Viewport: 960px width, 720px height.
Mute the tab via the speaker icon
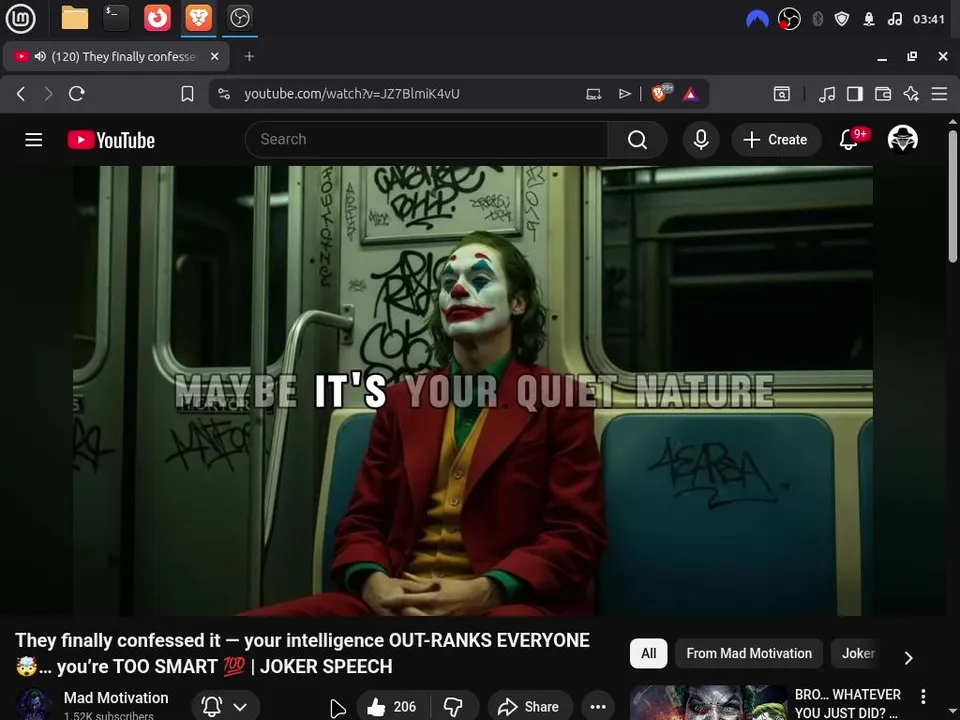[x=40, y=56]
